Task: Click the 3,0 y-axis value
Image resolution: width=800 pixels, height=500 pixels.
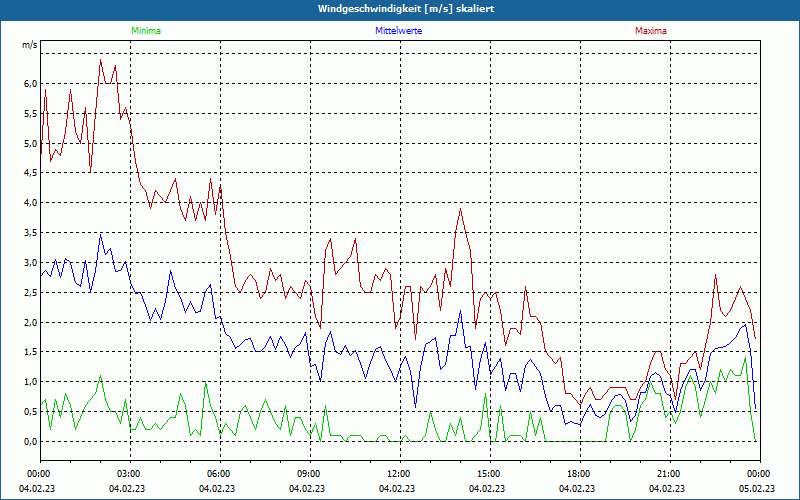Action: click(31, 263)
